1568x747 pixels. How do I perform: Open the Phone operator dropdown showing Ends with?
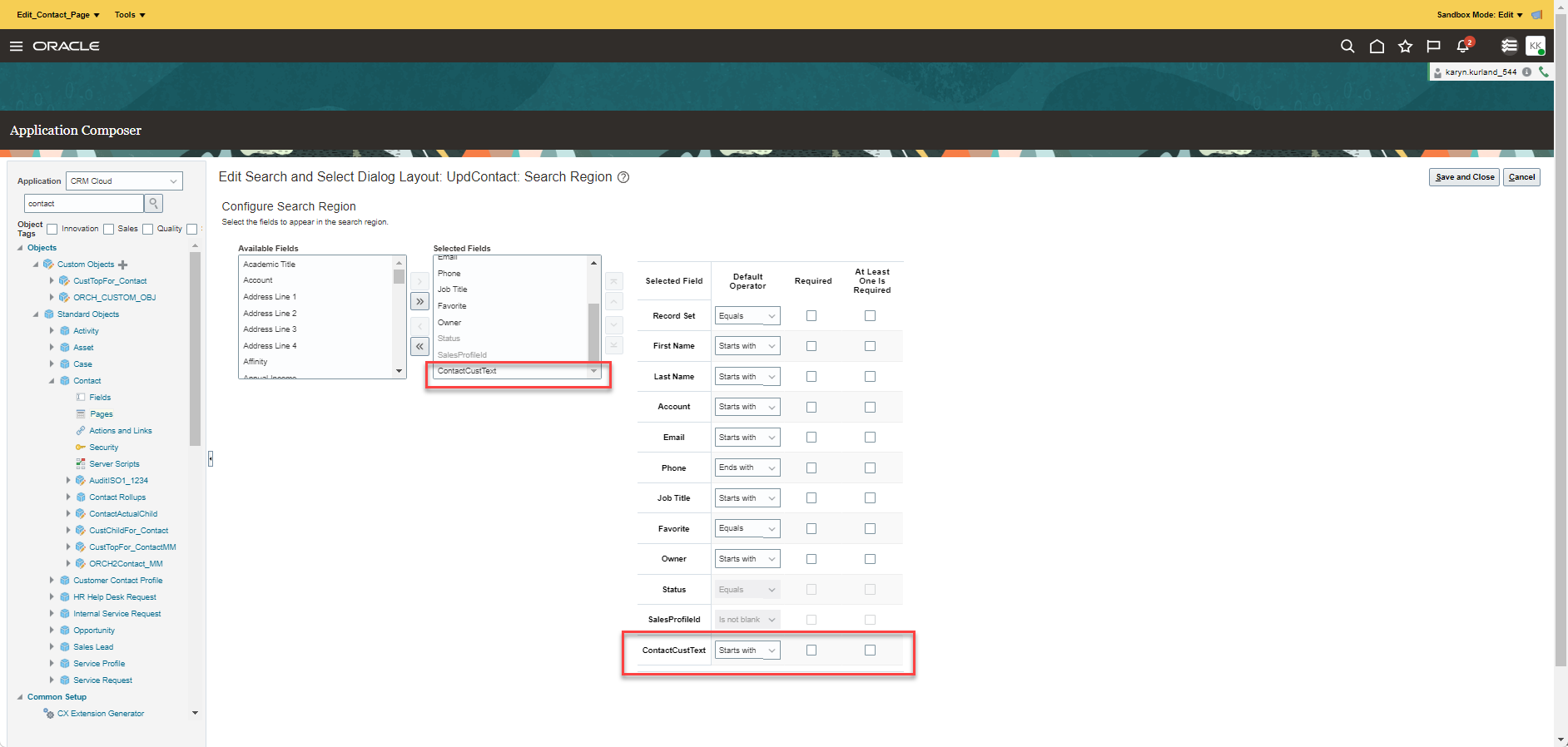pyautogui.click(x=747, y=467)
